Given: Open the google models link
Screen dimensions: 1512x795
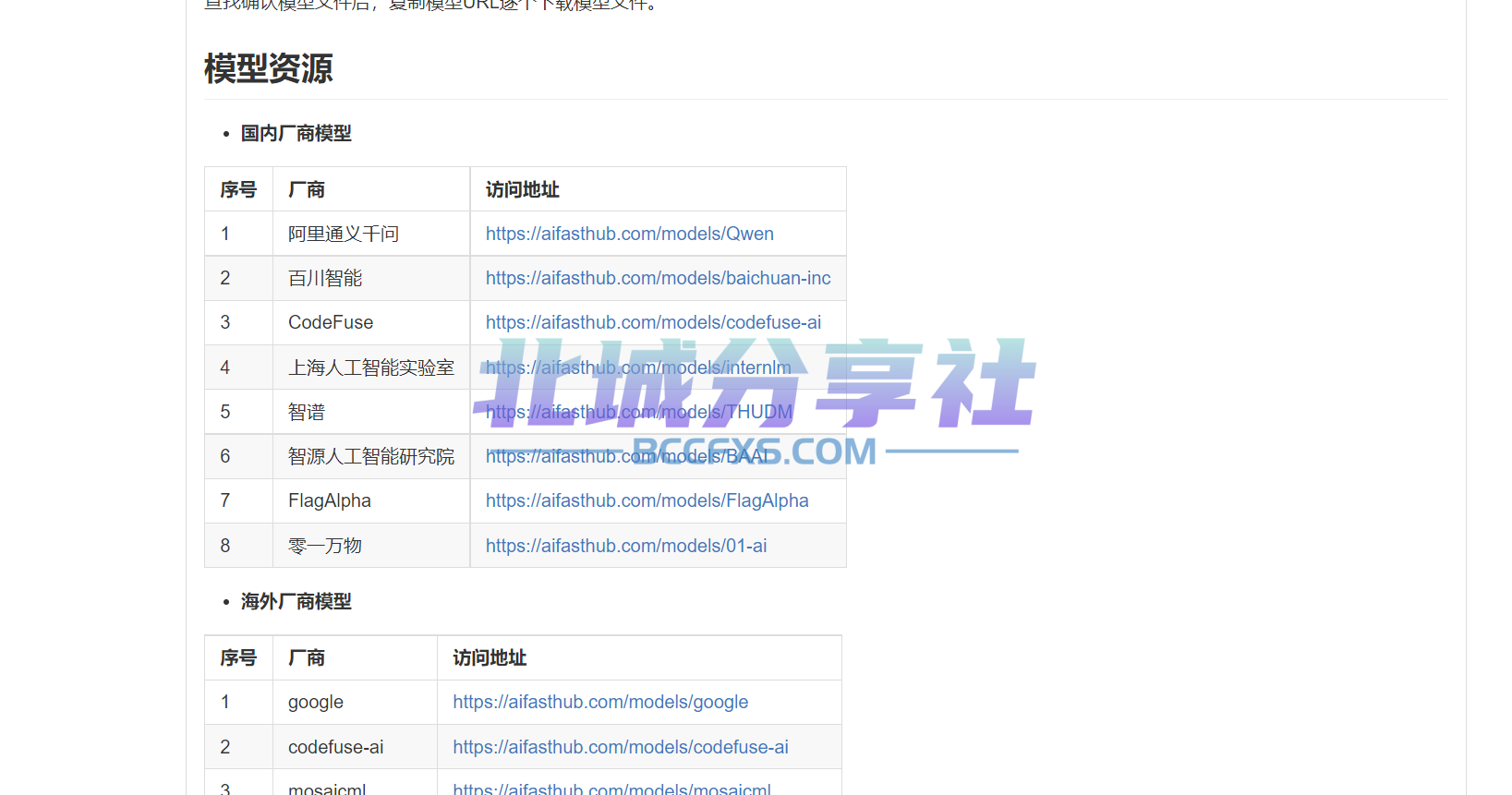Looking at the screenshot, I should coord(600,702).
